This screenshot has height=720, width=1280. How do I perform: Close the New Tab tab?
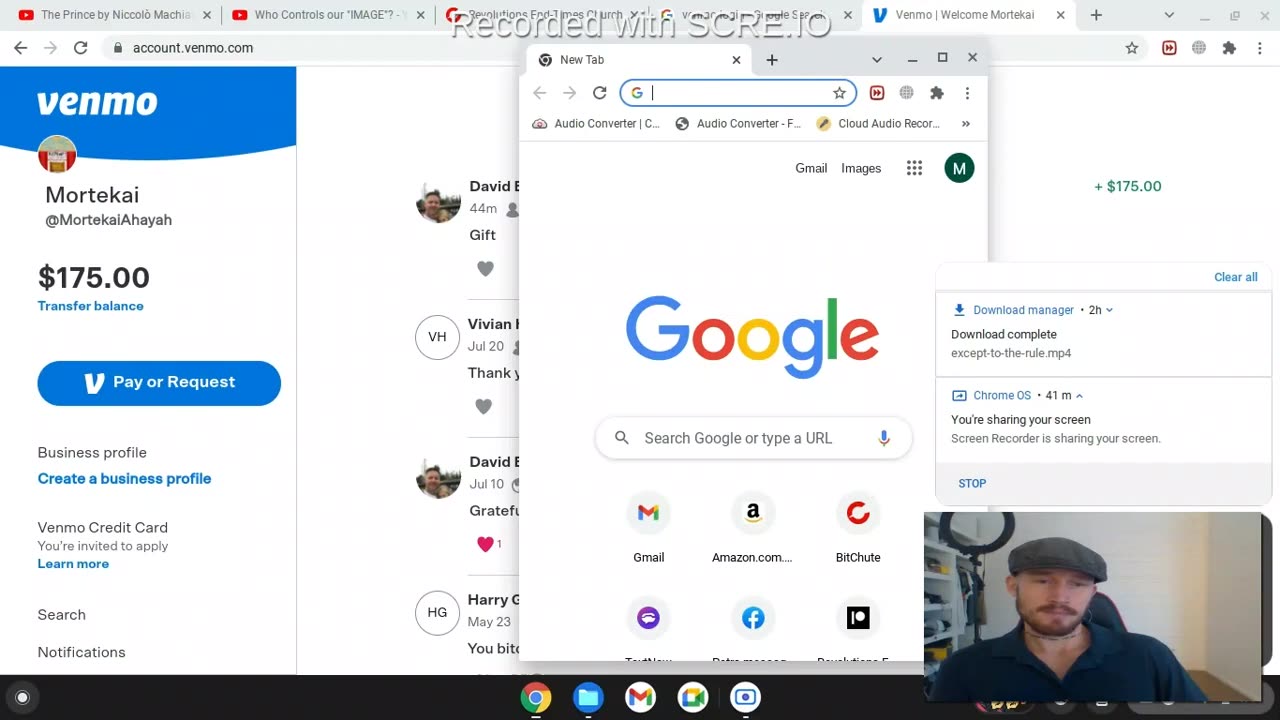736,60
